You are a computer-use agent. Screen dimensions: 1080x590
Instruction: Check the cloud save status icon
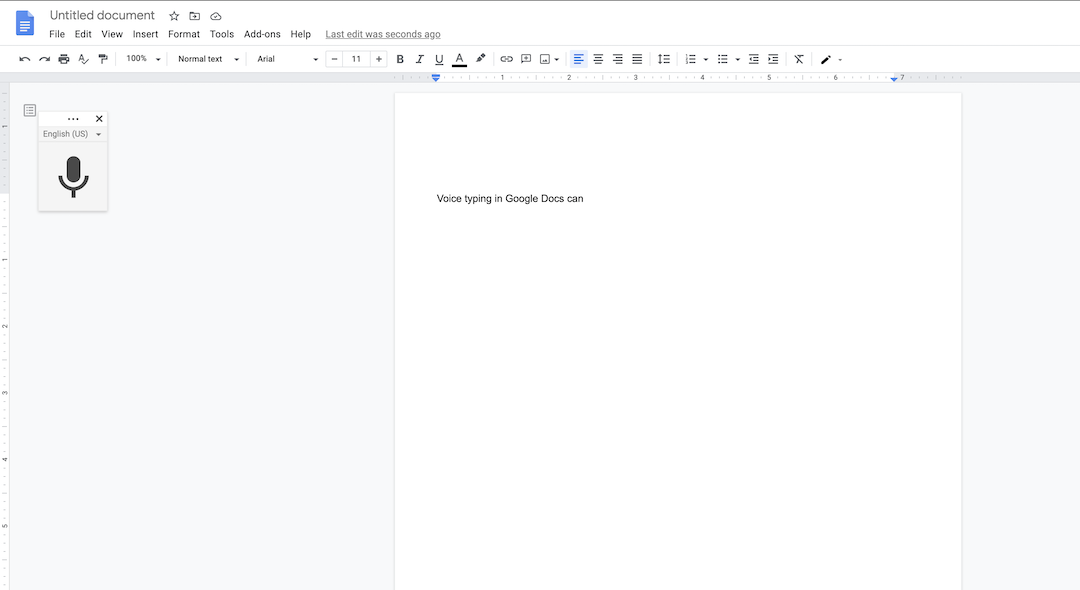[x=216, y=16]
